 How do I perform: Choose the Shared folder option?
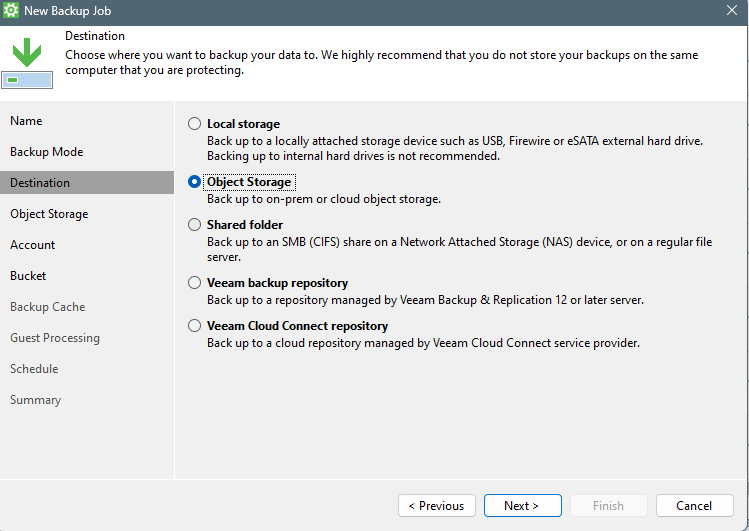[x=195, y=225]
